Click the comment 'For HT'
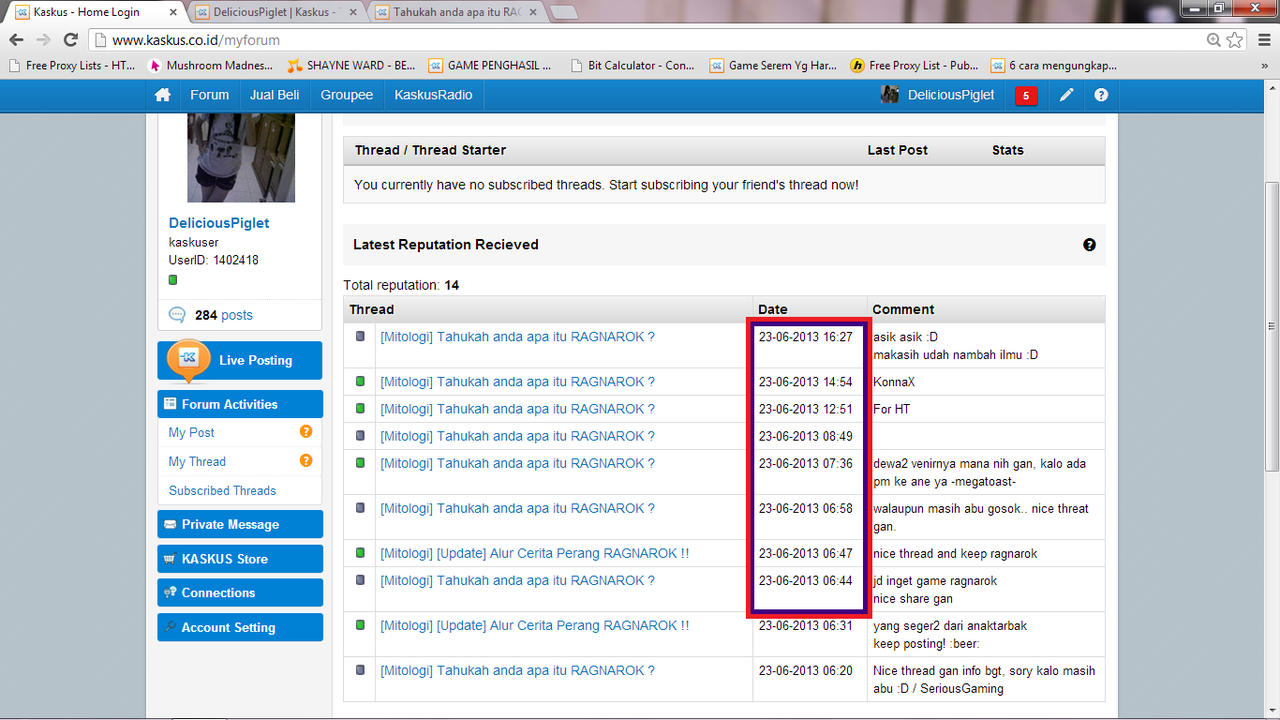The width and height of the screenshot is (1280, 720). [x=892, y=409]
